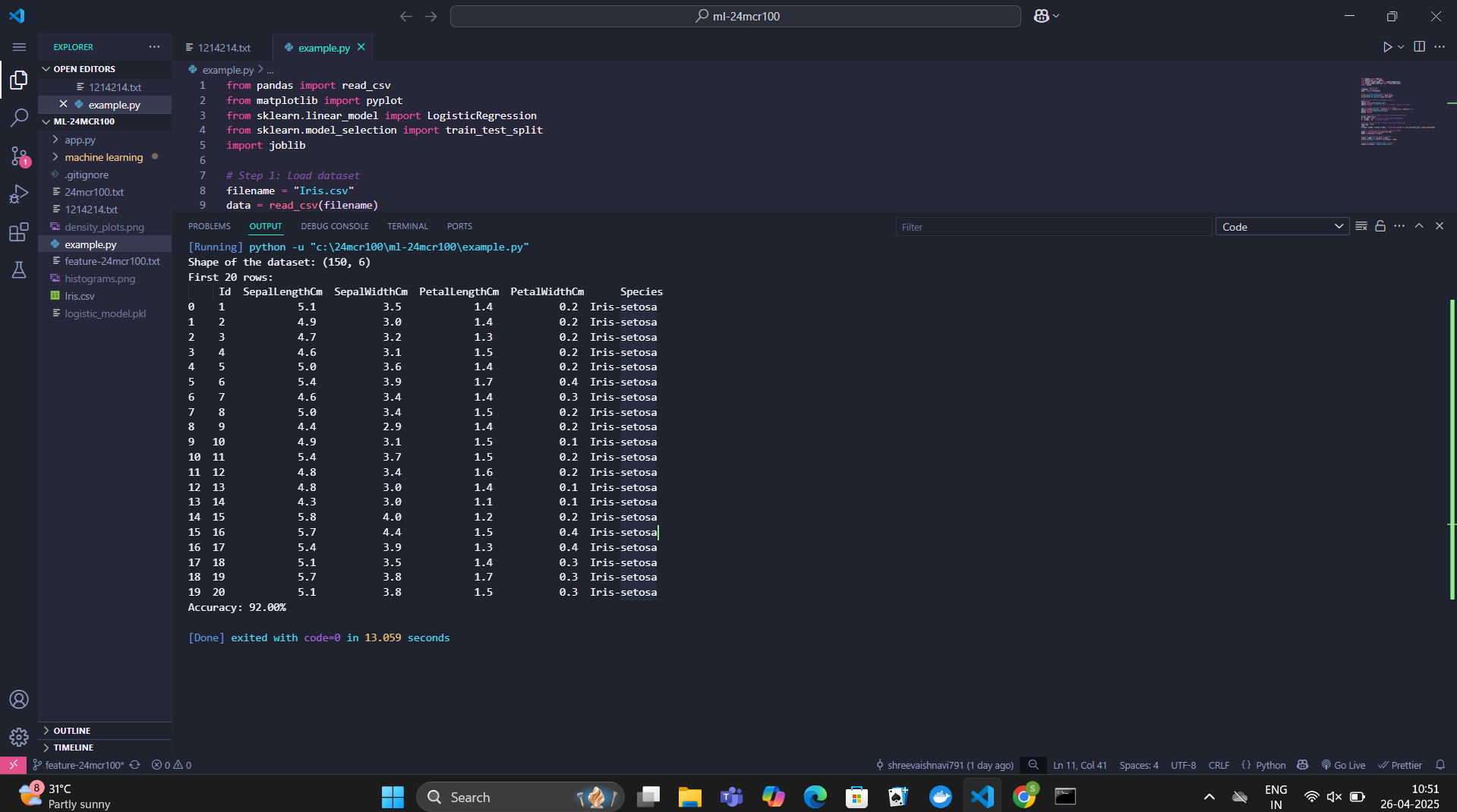Go forward in navigation history
Viewport: 1457px width, 812px height.
coord(431,16)
